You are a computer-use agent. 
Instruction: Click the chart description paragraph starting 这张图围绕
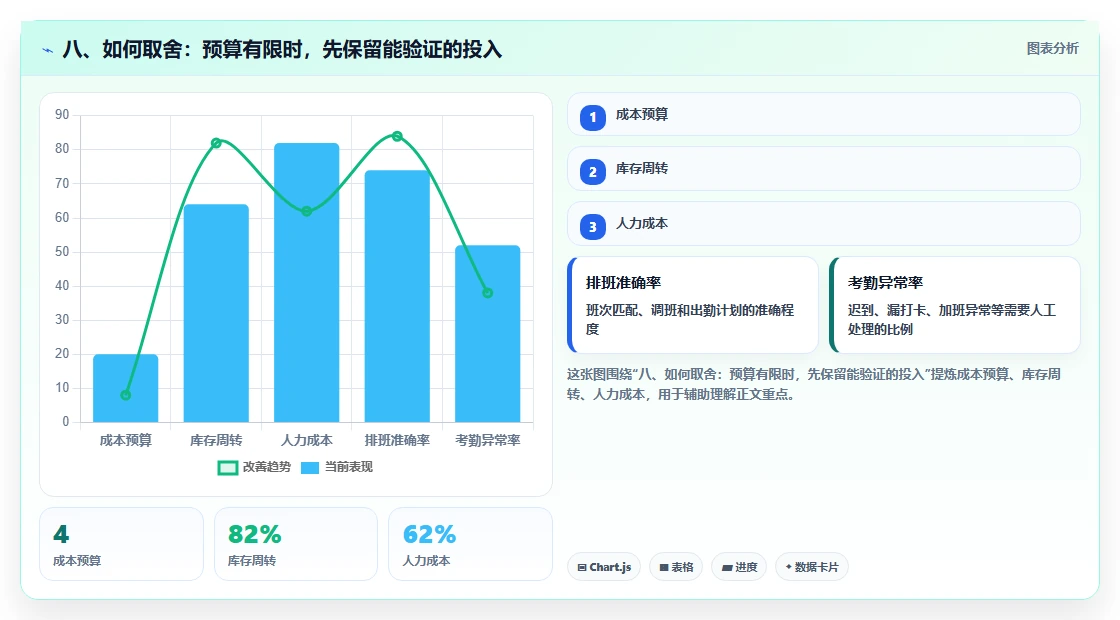(x=814, y=384)
